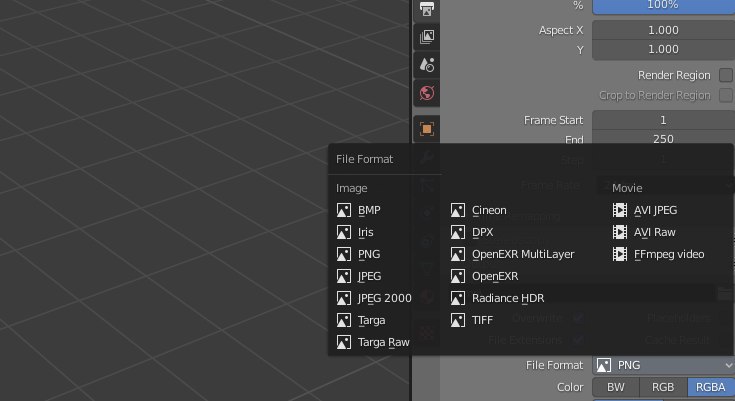Open the Output properties tab icon

point(427,9)
